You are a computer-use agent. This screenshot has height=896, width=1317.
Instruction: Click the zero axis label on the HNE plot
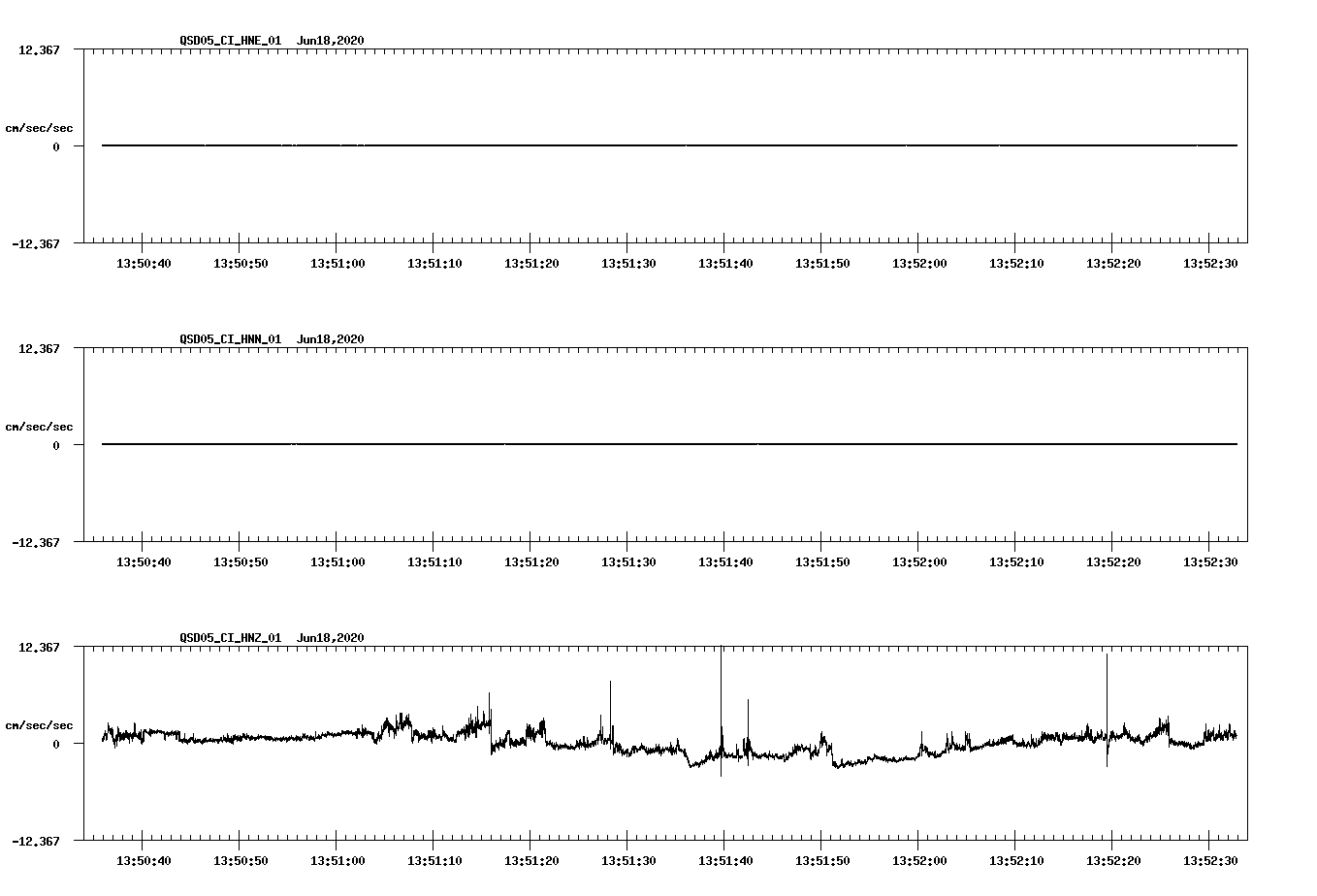pyautogui.click(x=56, y=146)
